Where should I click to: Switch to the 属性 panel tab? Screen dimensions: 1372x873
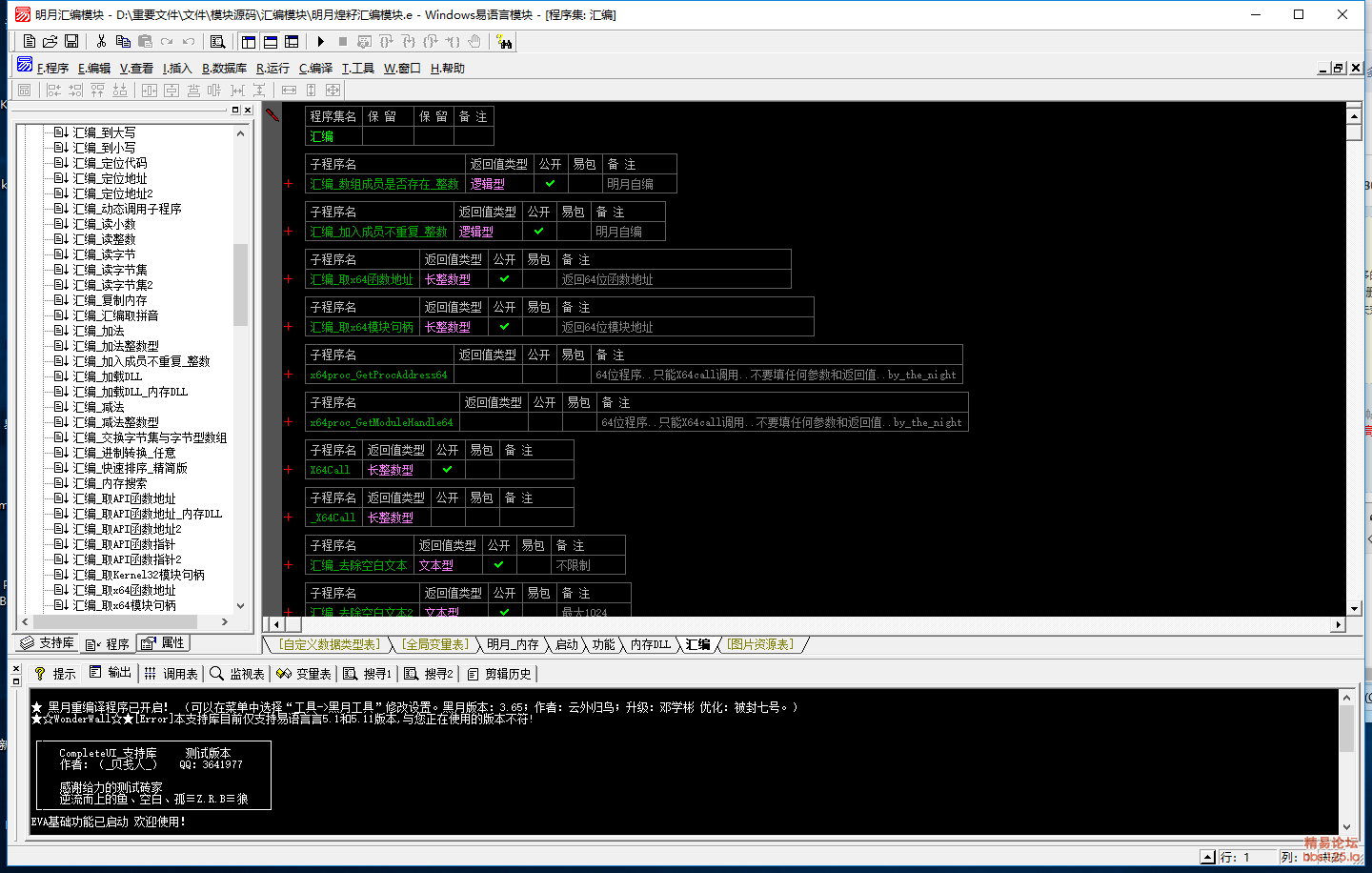[x=163, y=643]
